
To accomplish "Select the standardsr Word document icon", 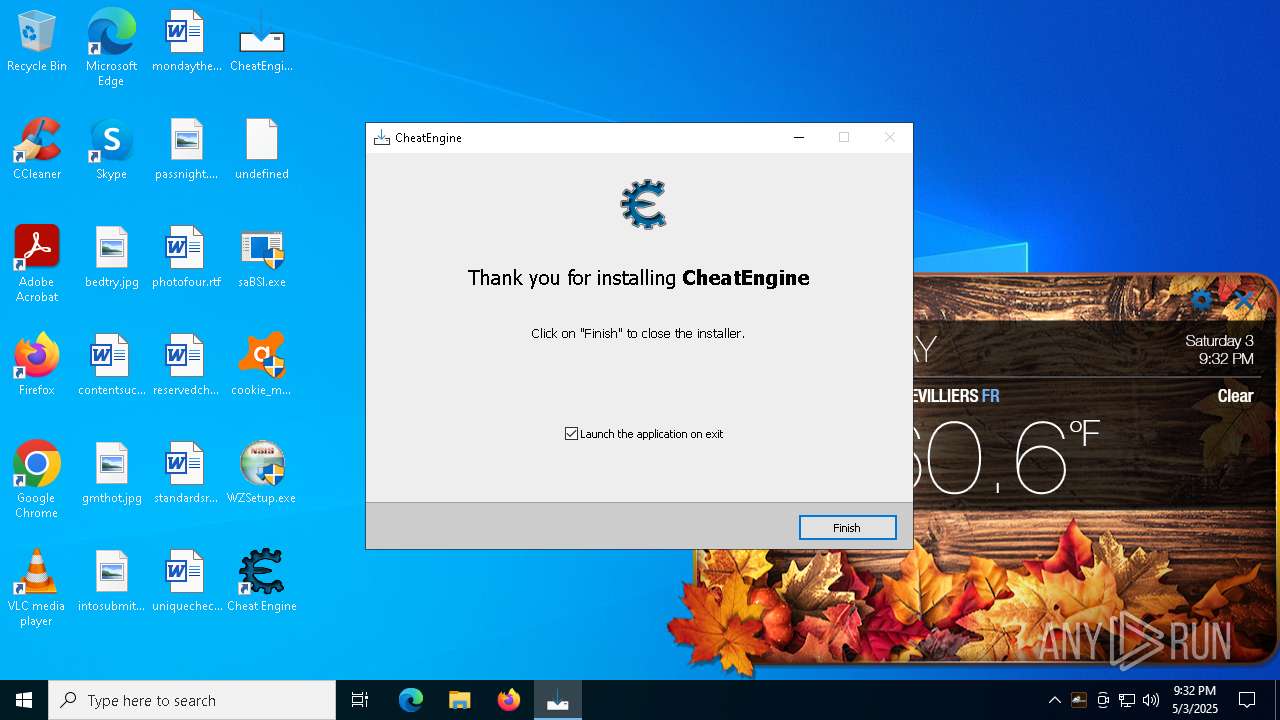I will click(186, 474).
